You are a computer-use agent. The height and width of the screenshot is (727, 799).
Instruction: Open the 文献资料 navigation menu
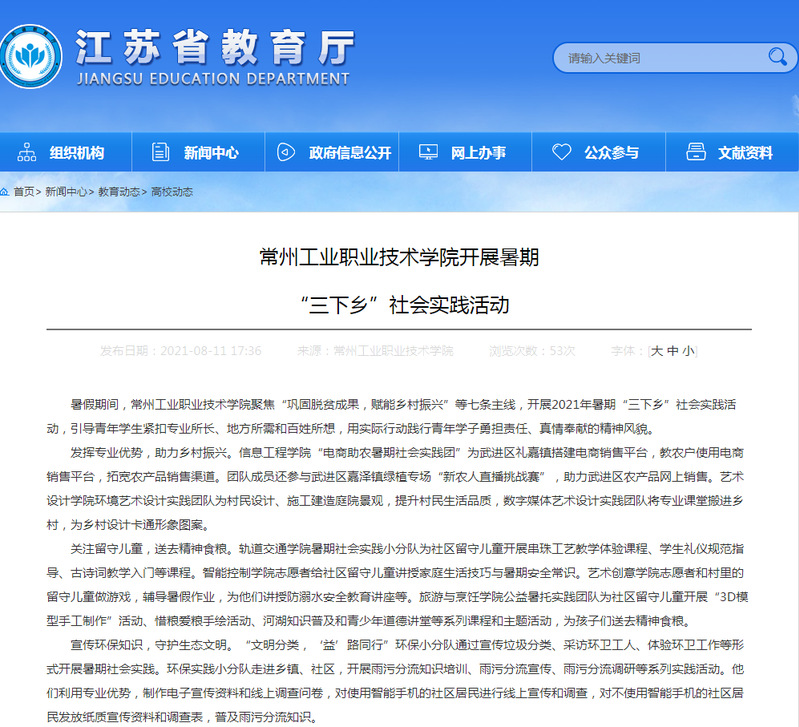click(x=744, y=153)
